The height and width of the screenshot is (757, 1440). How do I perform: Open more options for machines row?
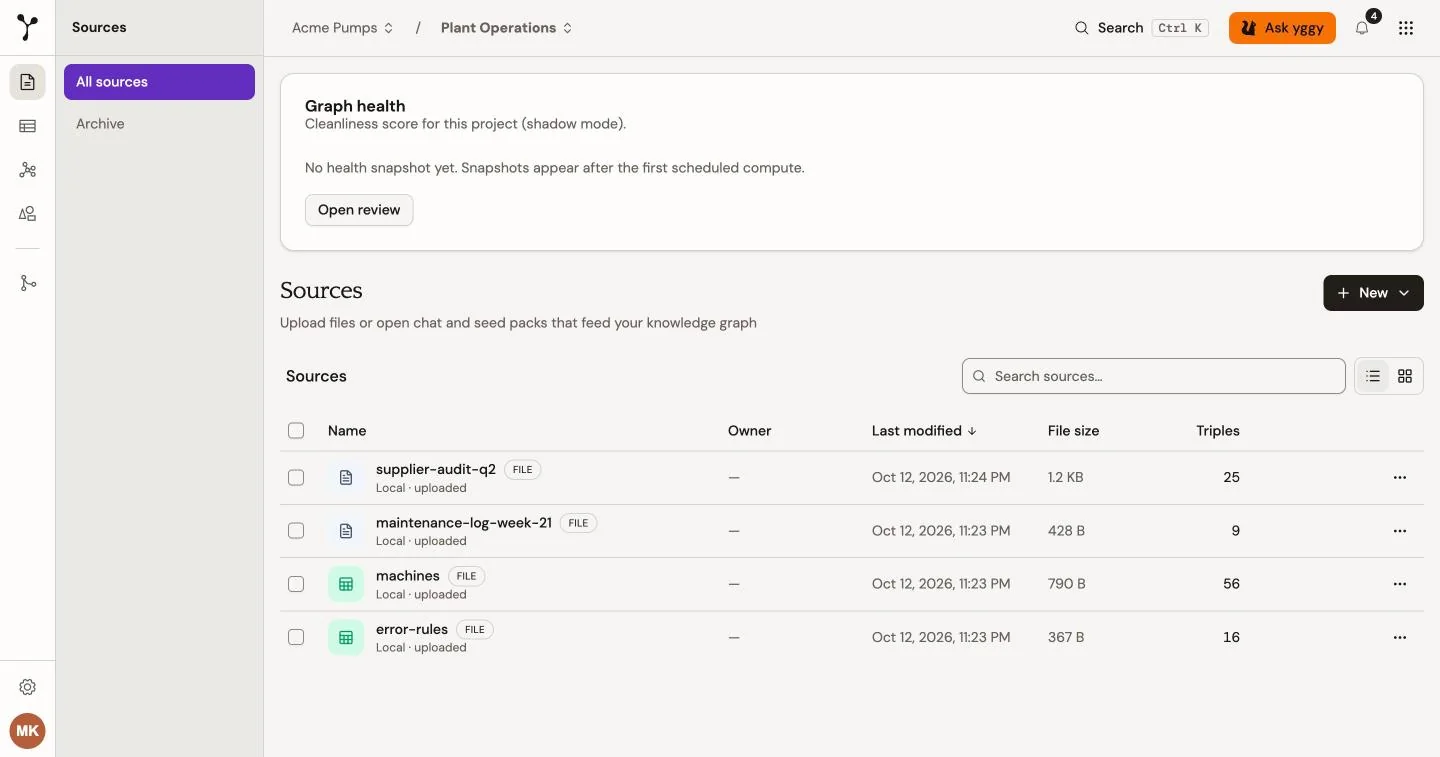click(x=1400, y=584)
